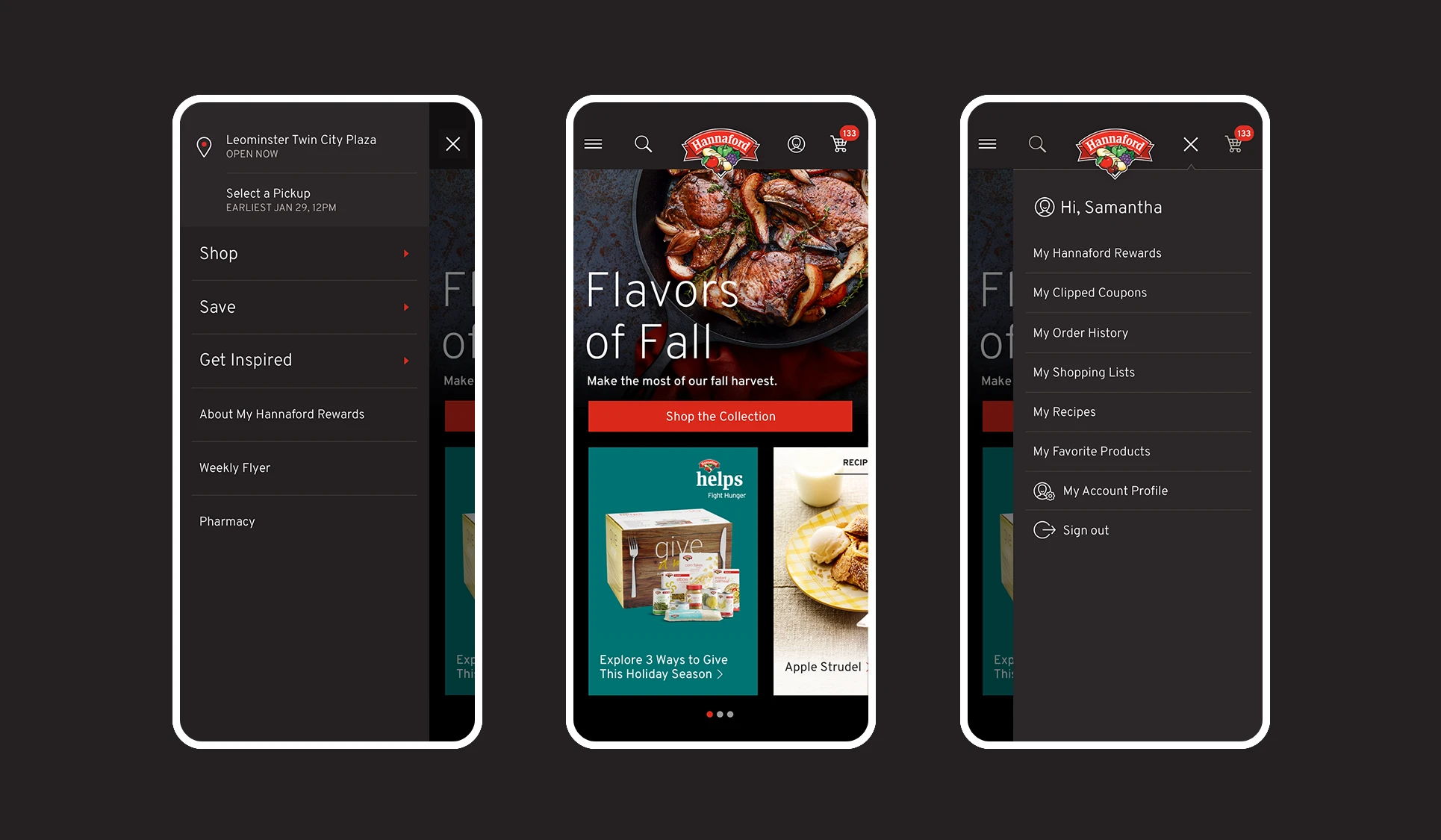
Task: Click the Sign out icon
Action: [1043, 530]
